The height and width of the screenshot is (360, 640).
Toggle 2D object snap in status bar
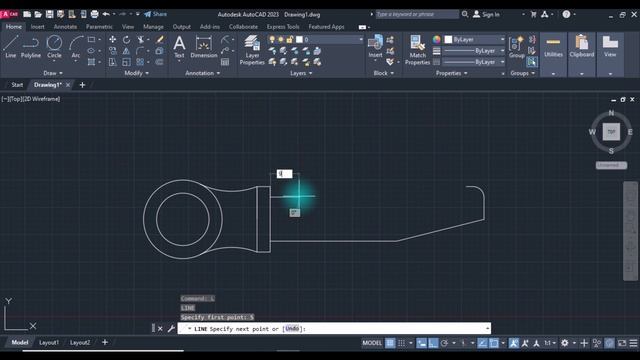click(x=493, y=343)
